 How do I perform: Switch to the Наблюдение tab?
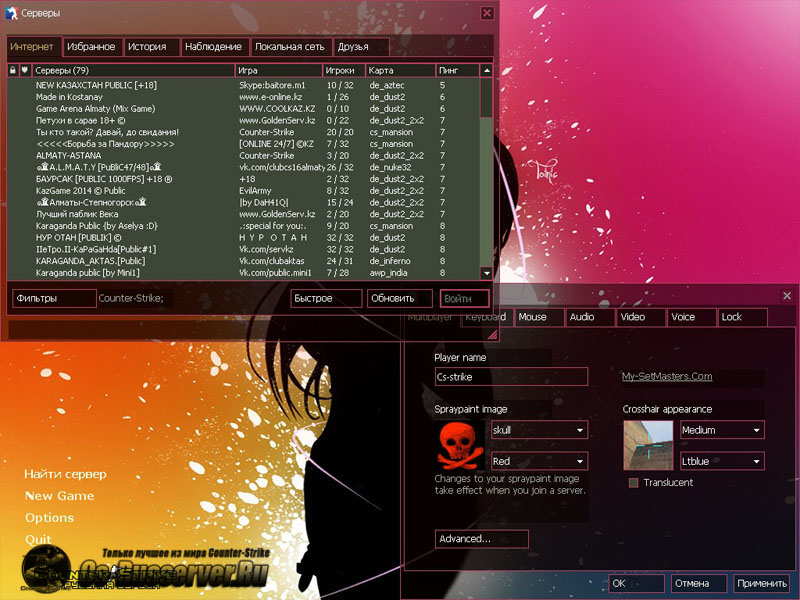pos(215,47)
